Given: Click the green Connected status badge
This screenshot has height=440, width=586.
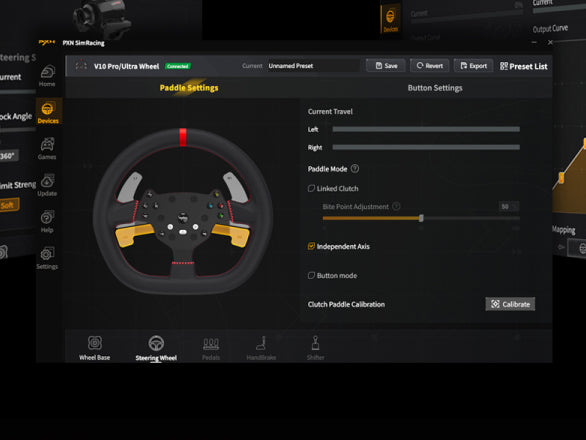Looking at the screenshot, I should click(x=178, y=66).
